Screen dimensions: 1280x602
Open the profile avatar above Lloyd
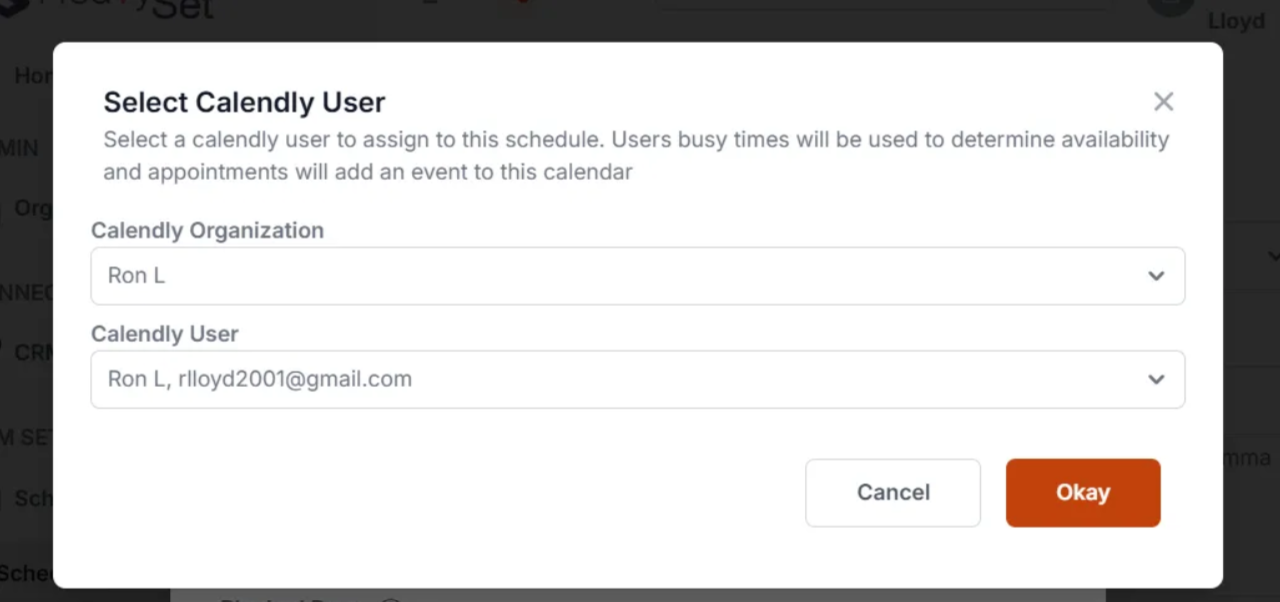tap(1171, 6)
